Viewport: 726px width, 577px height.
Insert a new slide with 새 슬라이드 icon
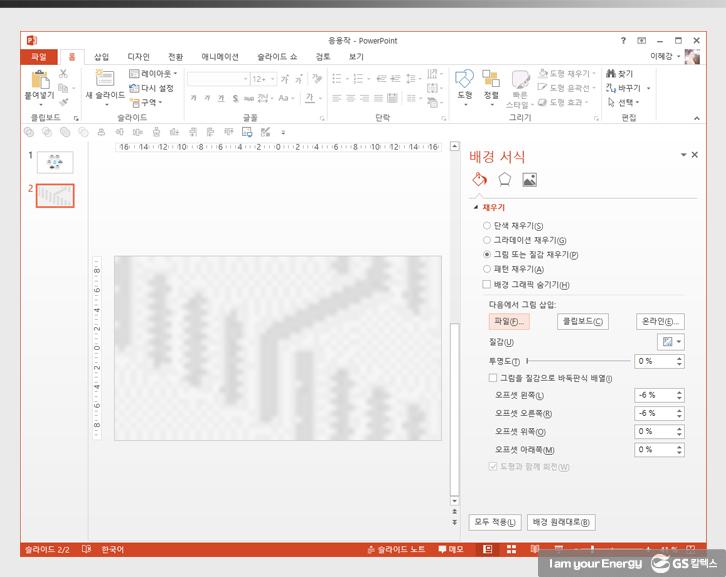pos(104,80)
